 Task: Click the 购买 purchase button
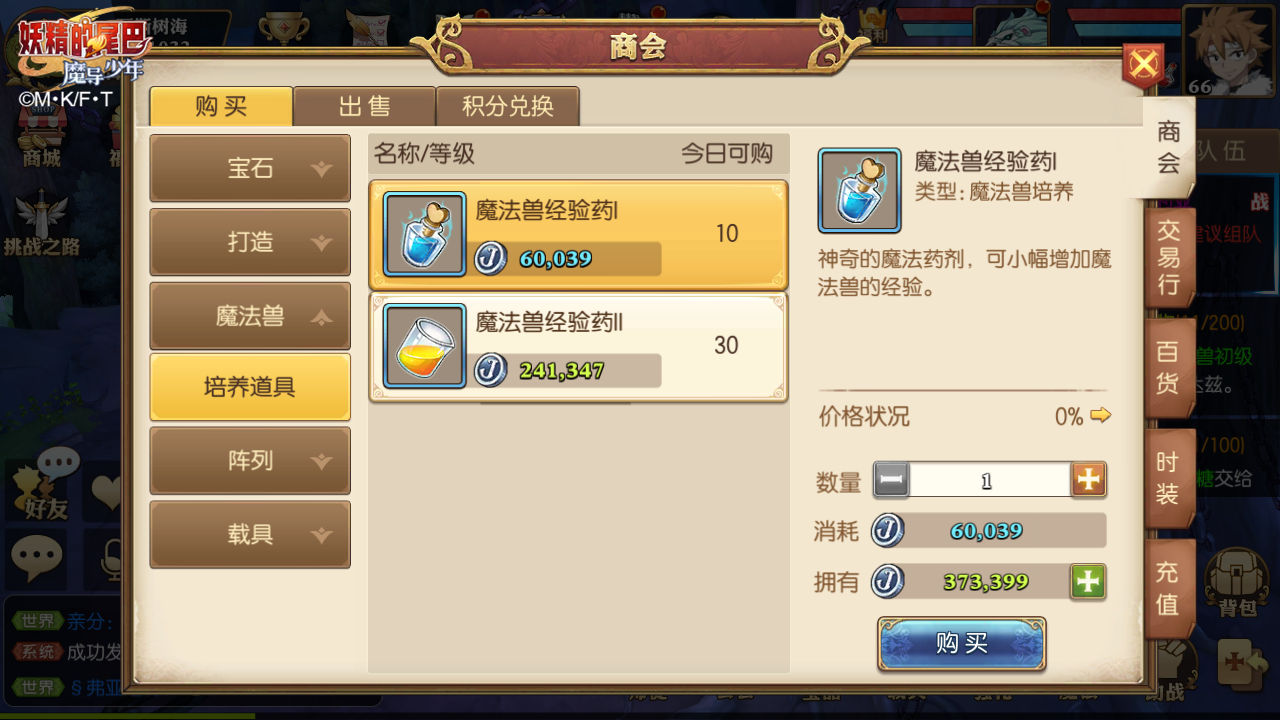[x=962, y=643]
